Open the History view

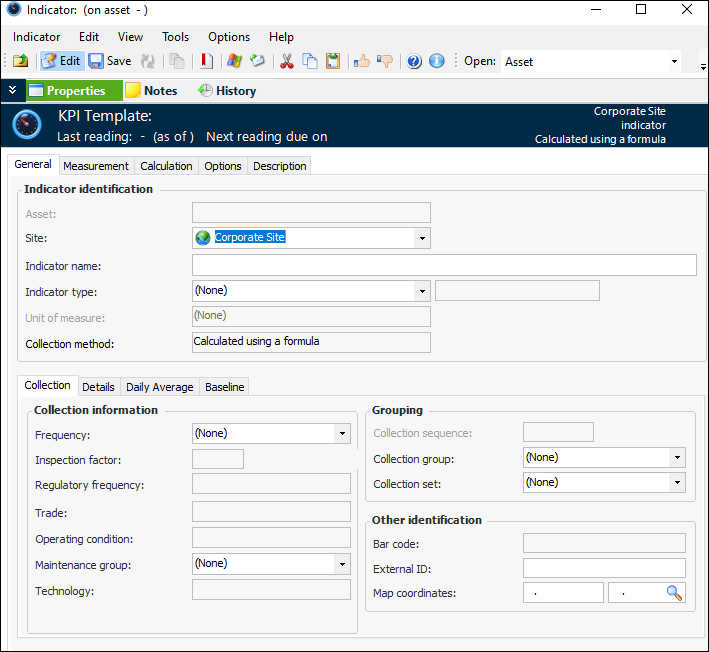[x=227, y=91]
